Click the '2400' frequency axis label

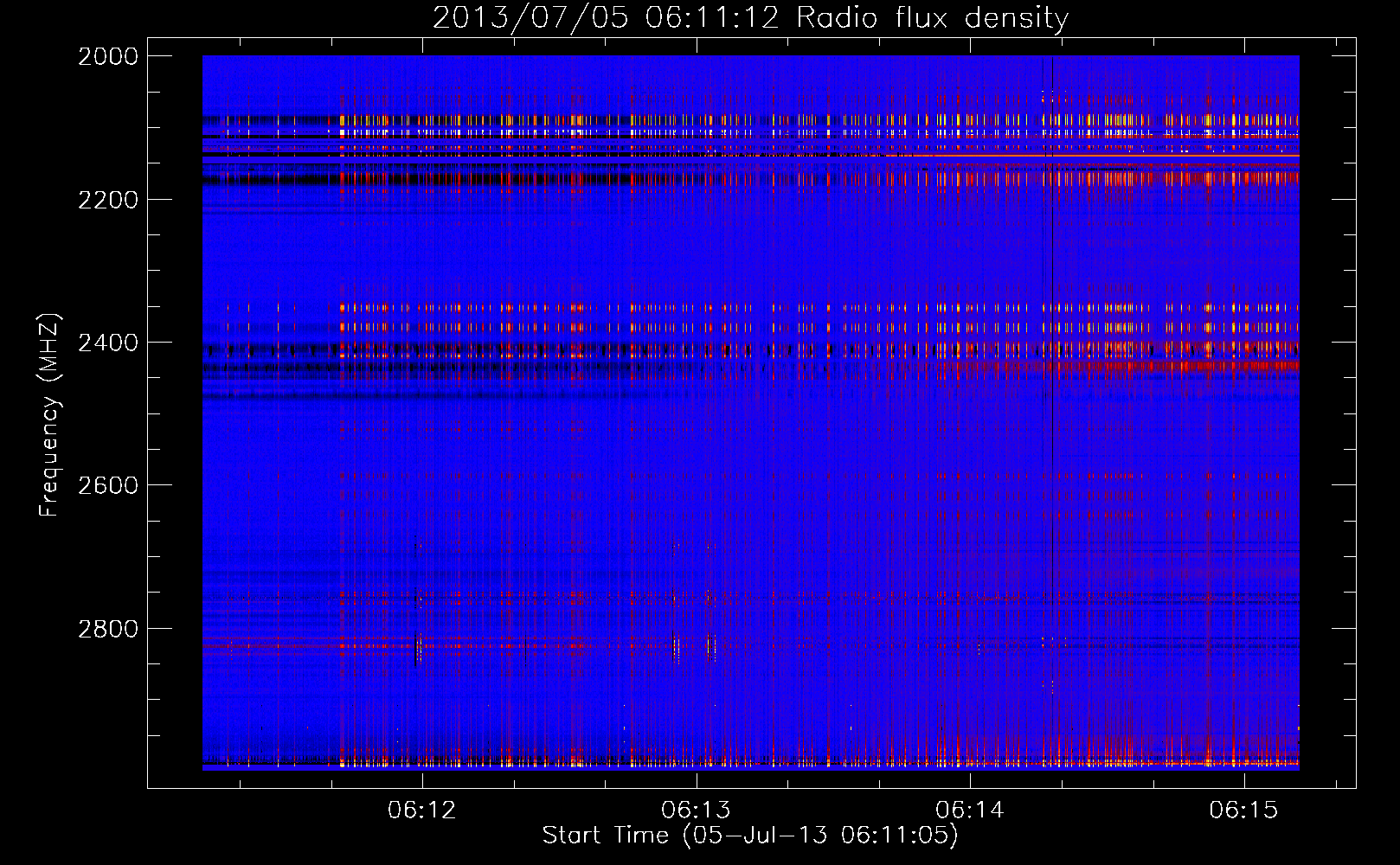pyautogui.click(x=108, y=343)
